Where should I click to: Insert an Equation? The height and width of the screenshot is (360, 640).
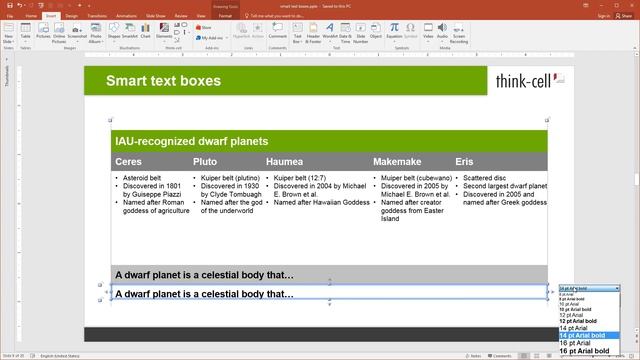tap(394, 32)
